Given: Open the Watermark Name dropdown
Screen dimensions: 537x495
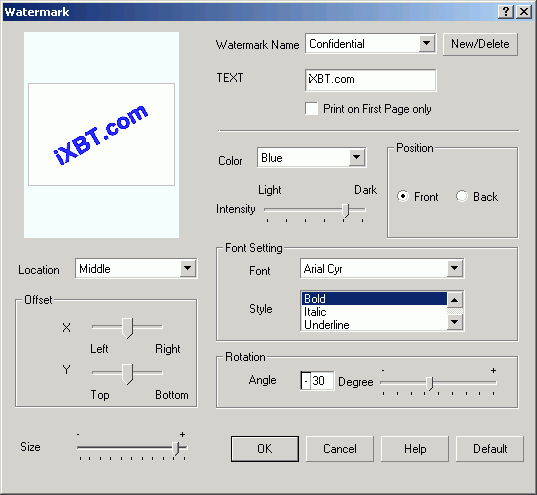Looking at the screenshot, I should click(x=426, y=44).
